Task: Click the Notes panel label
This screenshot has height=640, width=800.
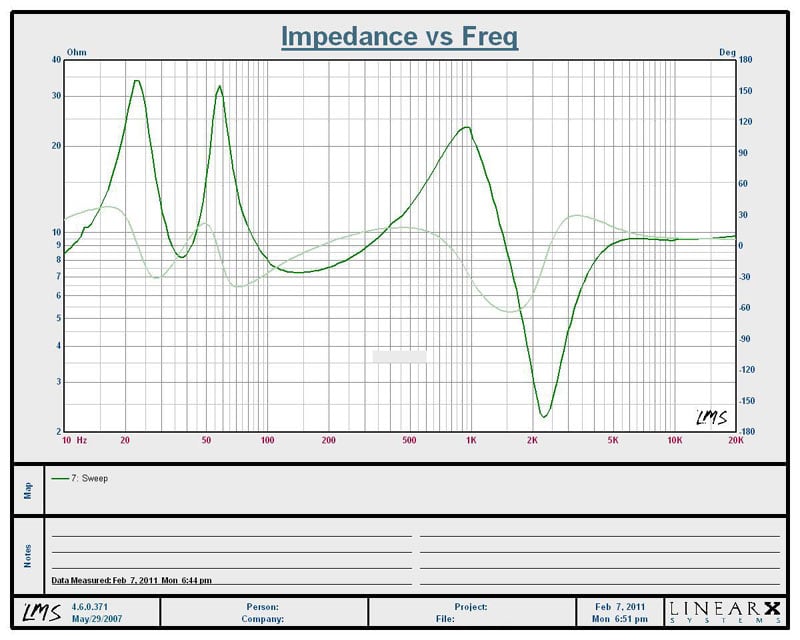Action: click(x=28, y=556)
